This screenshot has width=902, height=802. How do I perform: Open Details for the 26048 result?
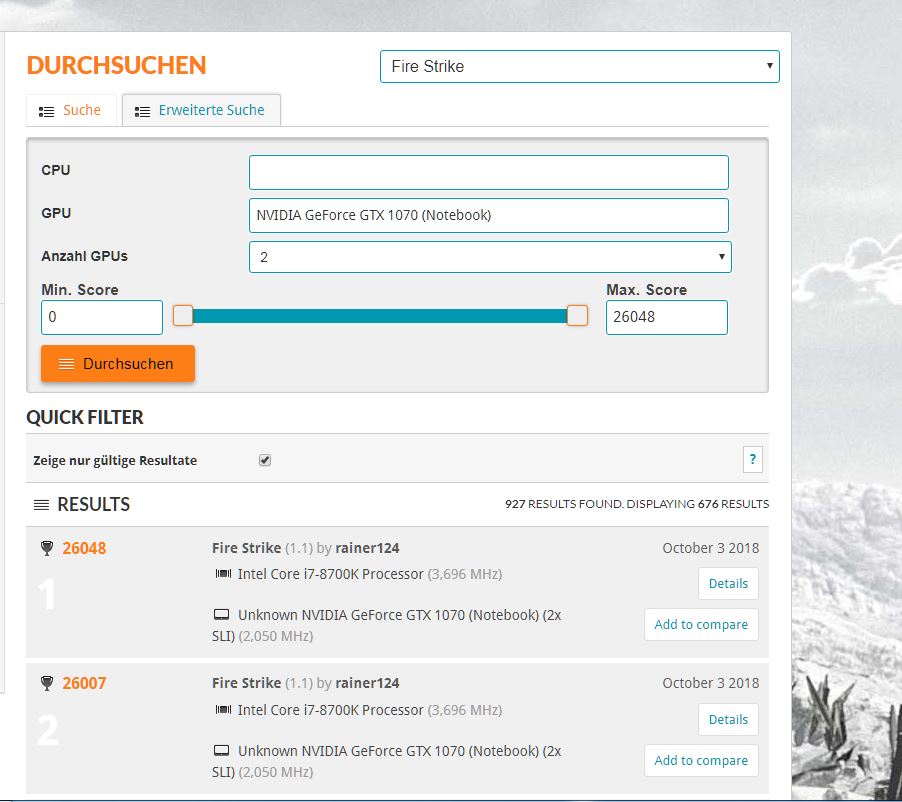click(x=728, y=583)
